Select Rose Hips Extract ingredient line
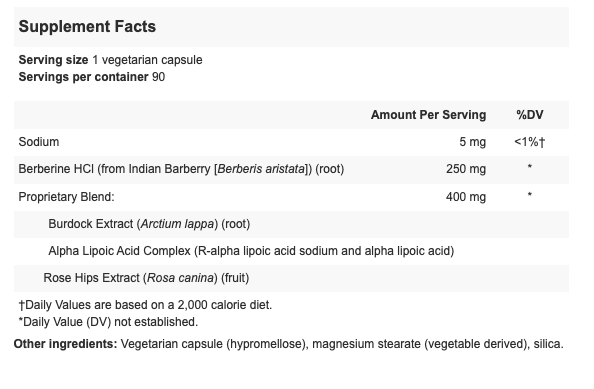 click(146, 278)
